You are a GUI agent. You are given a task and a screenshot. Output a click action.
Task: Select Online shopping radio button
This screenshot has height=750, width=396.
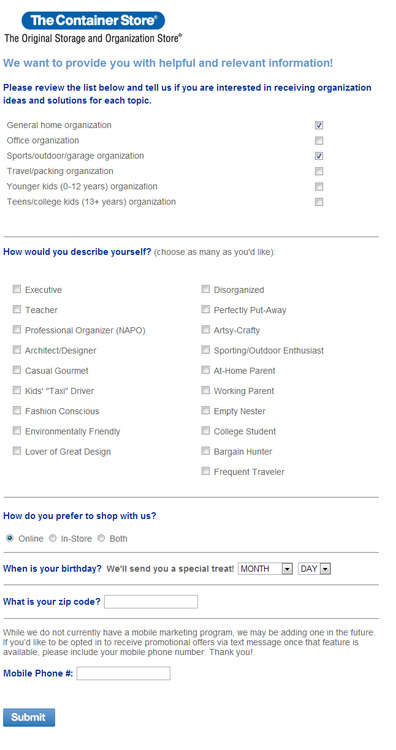(10, 538)
